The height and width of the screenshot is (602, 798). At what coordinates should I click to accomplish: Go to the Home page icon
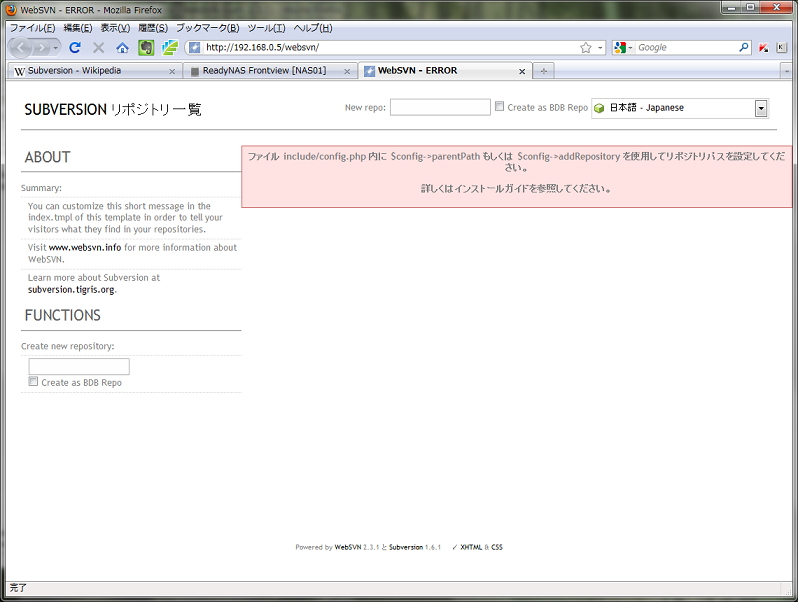(x=122, y=48)
